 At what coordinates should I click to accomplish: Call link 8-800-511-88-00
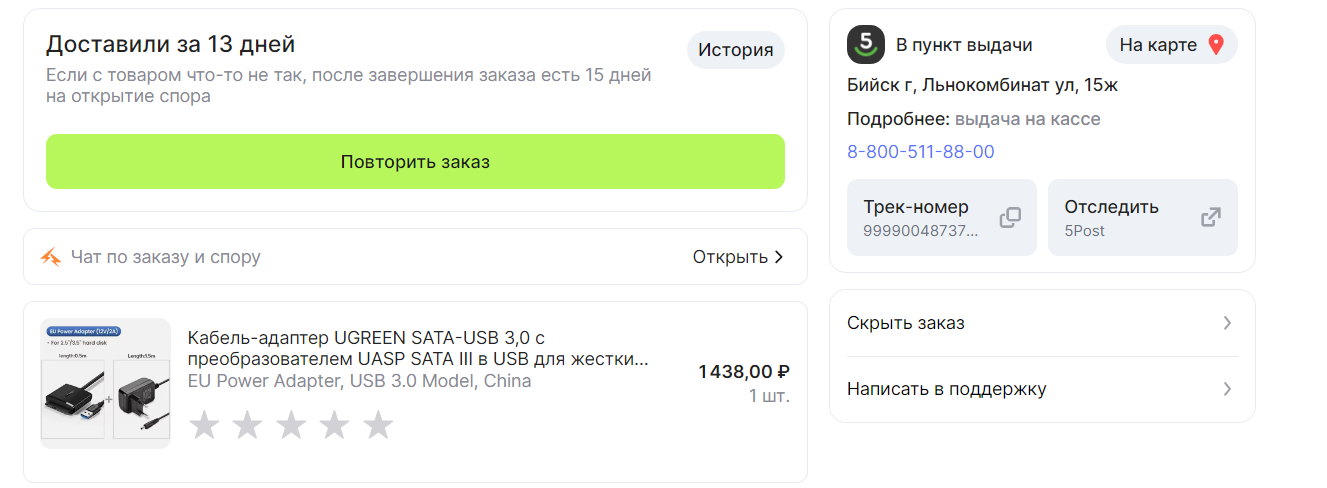click(x=920, y=152)
